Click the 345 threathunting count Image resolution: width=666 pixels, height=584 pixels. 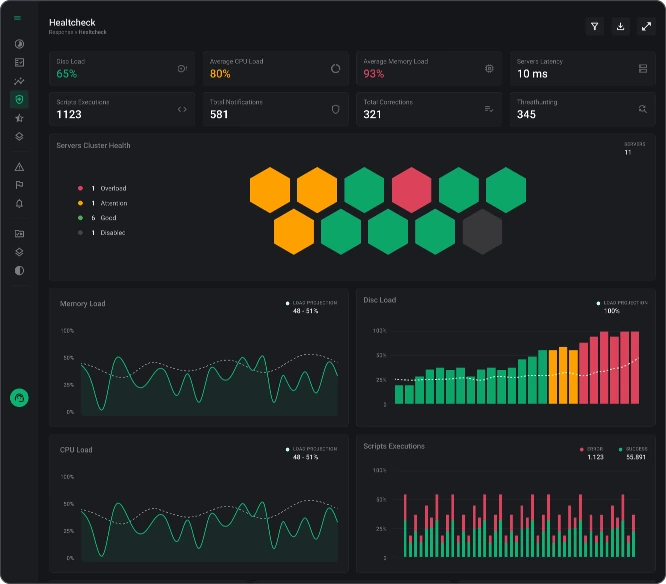pyautogui.click(x=526, y=114)
